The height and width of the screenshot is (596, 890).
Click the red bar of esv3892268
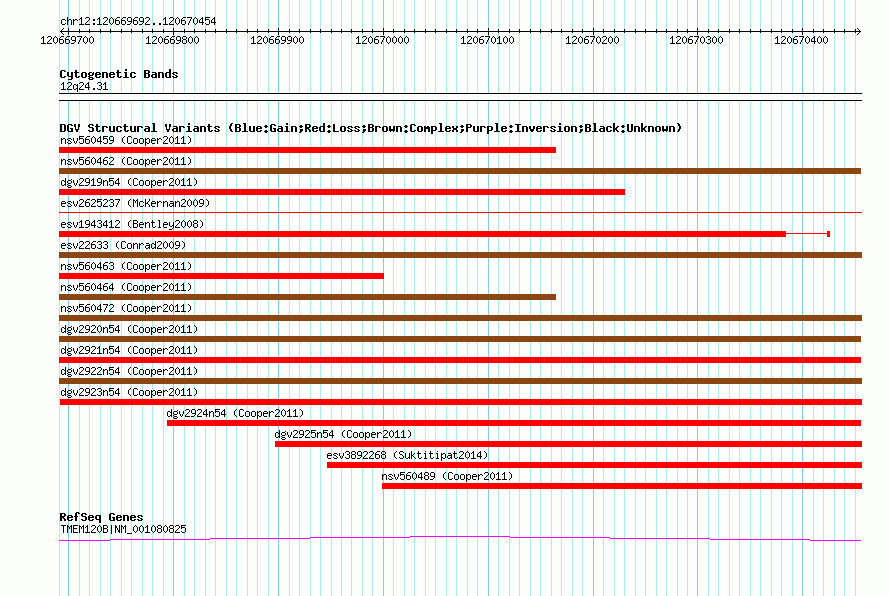coord(594,465)
